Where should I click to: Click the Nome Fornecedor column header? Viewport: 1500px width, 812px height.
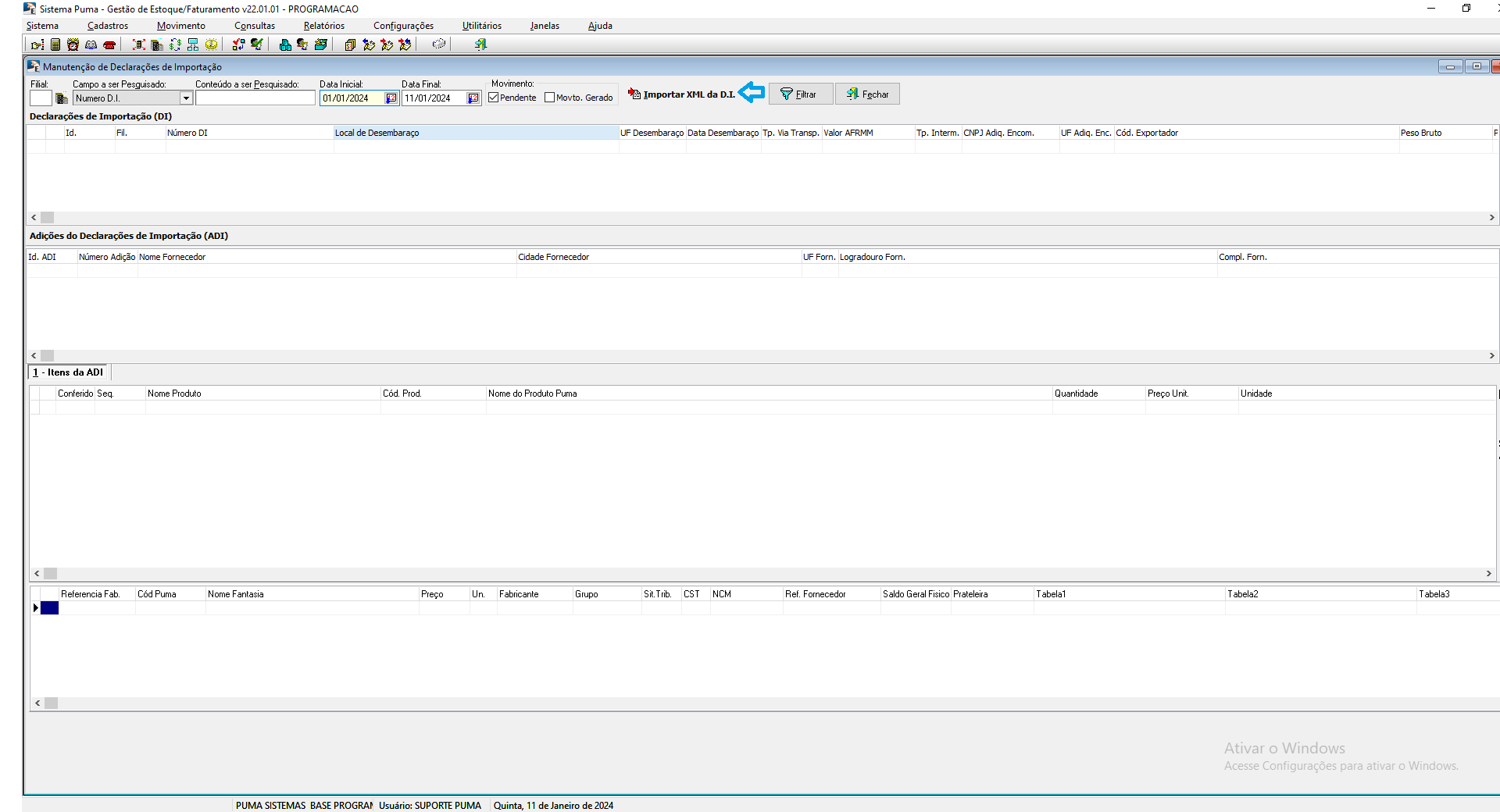[x=327, y=257]
